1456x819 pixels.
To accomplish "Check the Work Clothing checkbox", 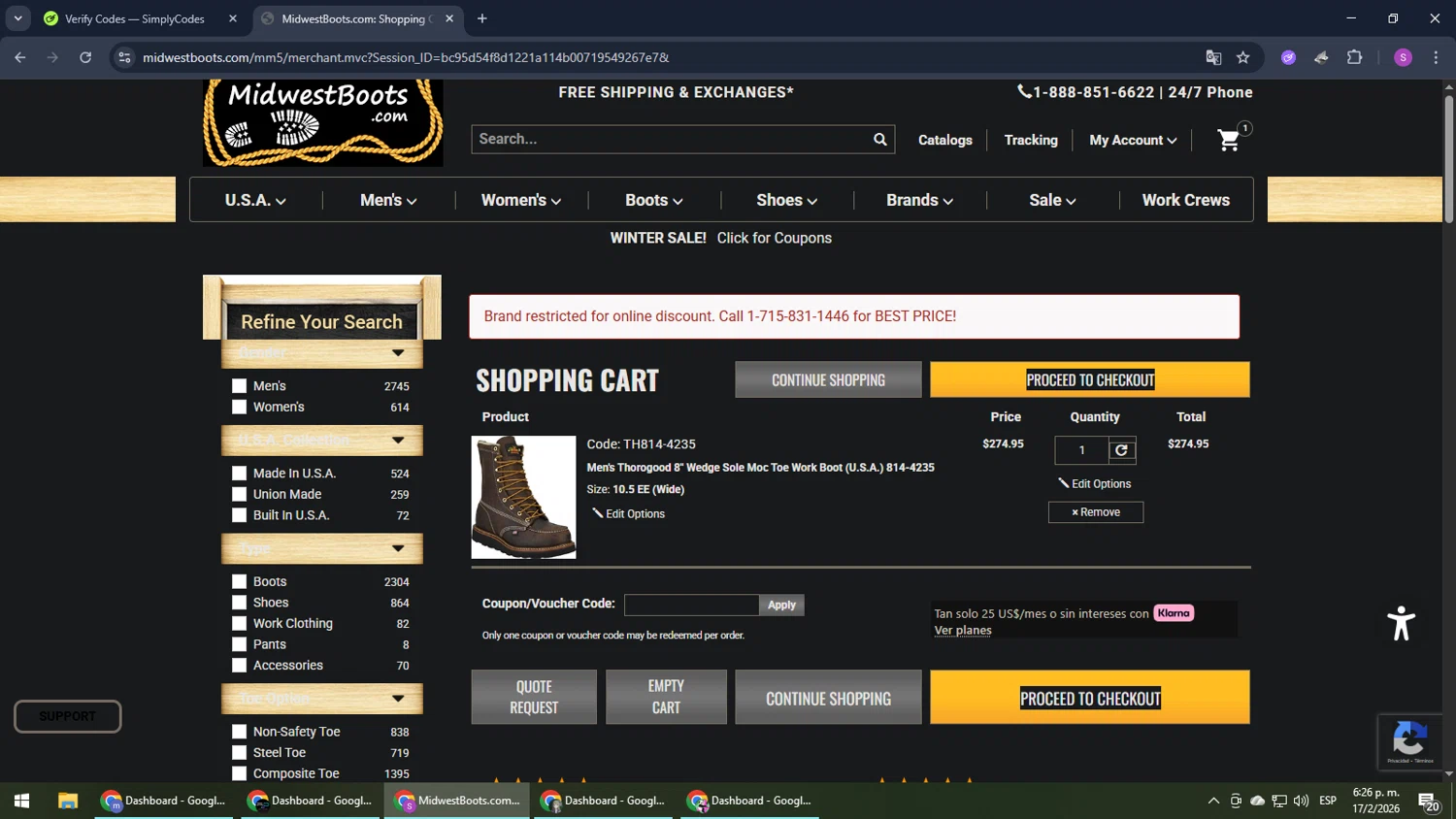I will pos(239,624).
